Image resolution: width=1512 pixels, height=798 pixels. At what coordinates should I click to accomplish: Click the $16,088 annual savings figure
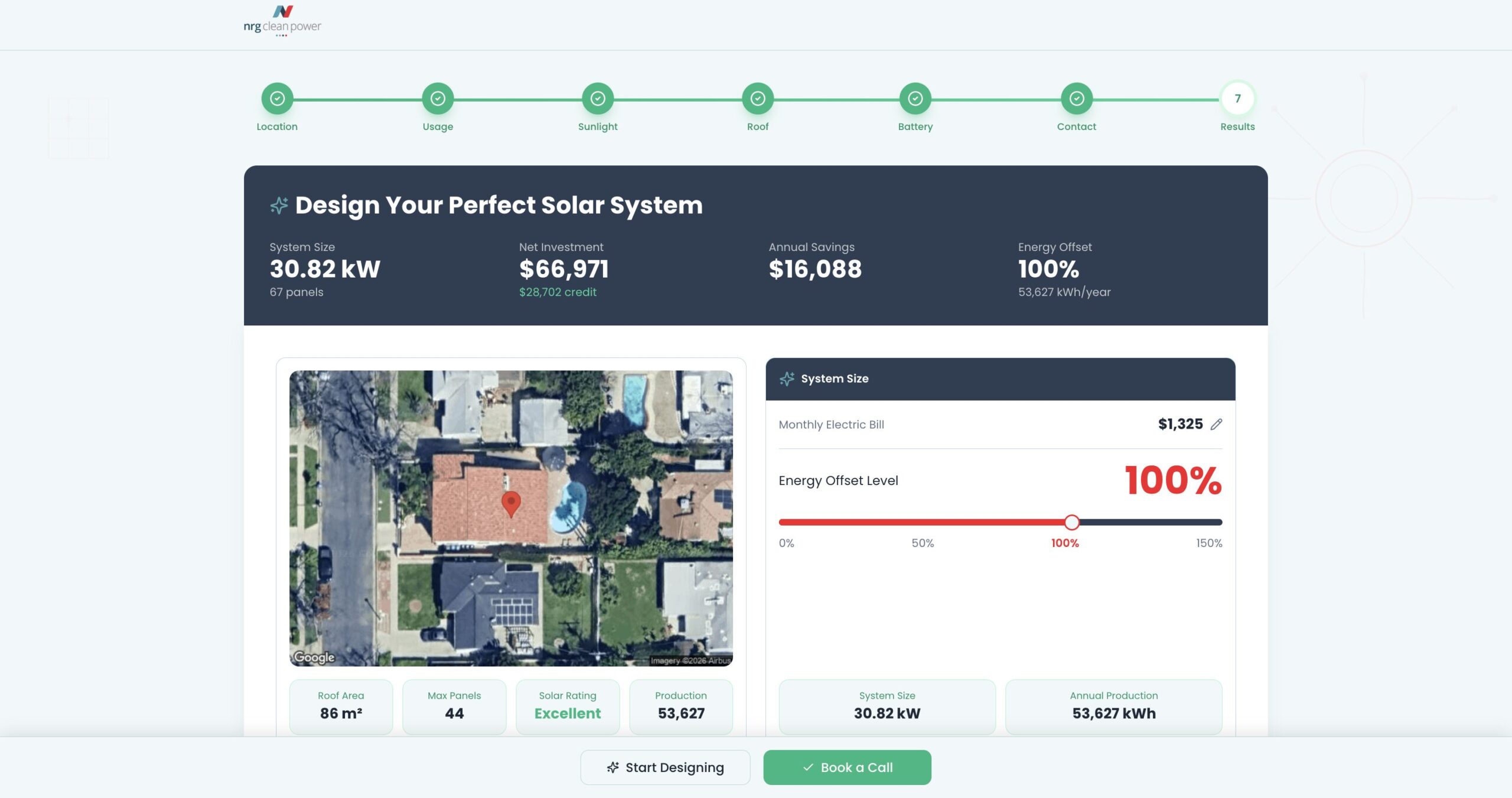coord(815,269)
